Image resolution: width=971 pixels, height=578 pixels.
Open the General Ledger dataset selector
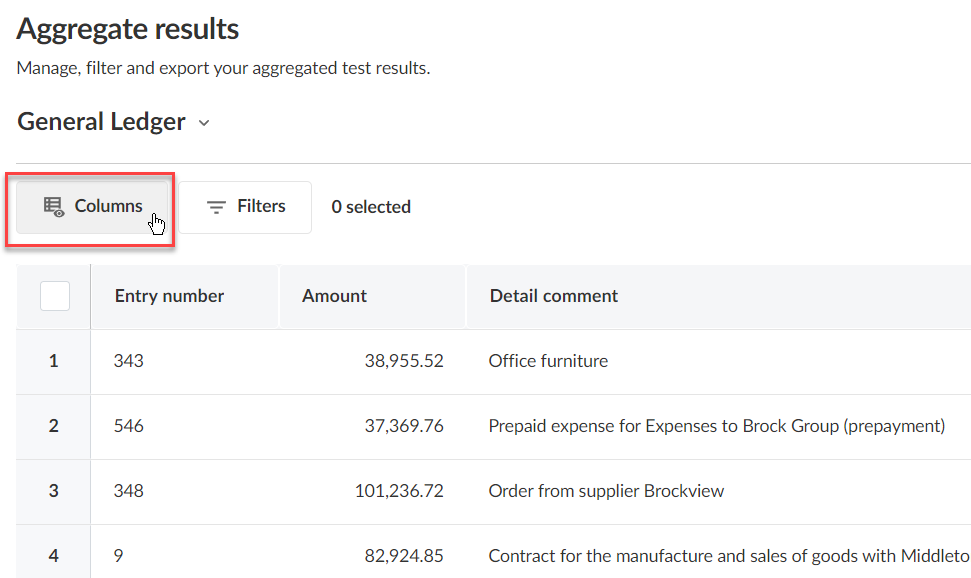pyautogui.click(x=102, y=122)
